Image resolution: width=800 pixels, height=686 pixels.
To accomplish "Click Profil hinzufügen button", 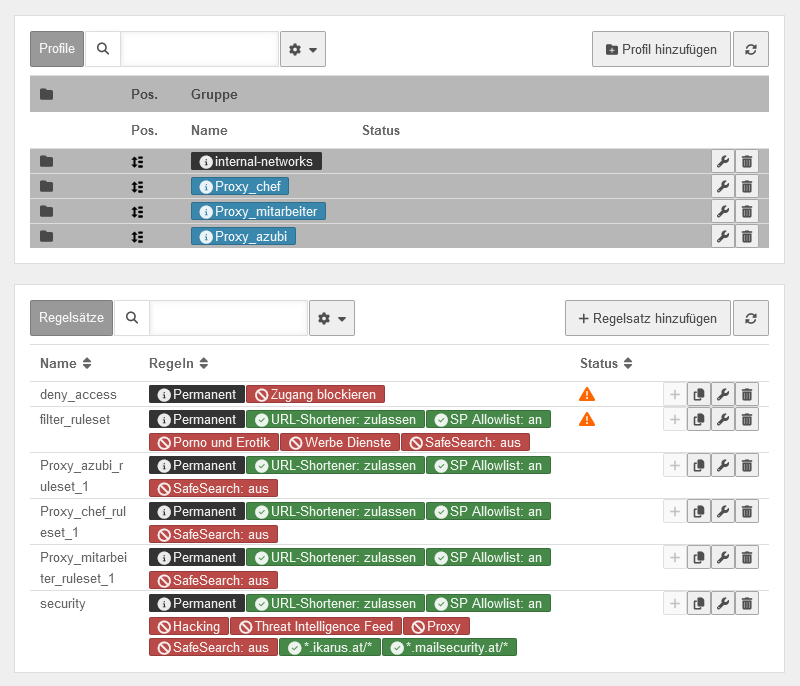I will [661, 49].
